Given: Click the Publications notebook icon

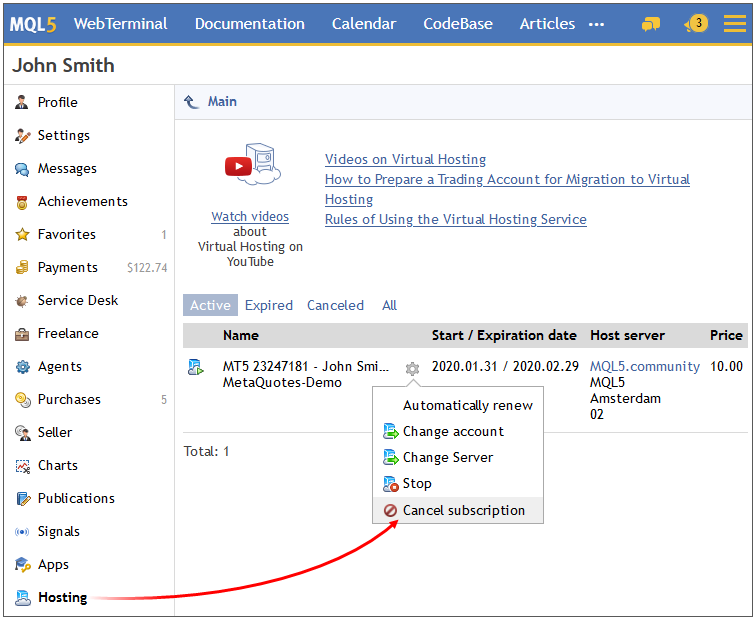Looking at the screenshot, I should pos(23,499).
